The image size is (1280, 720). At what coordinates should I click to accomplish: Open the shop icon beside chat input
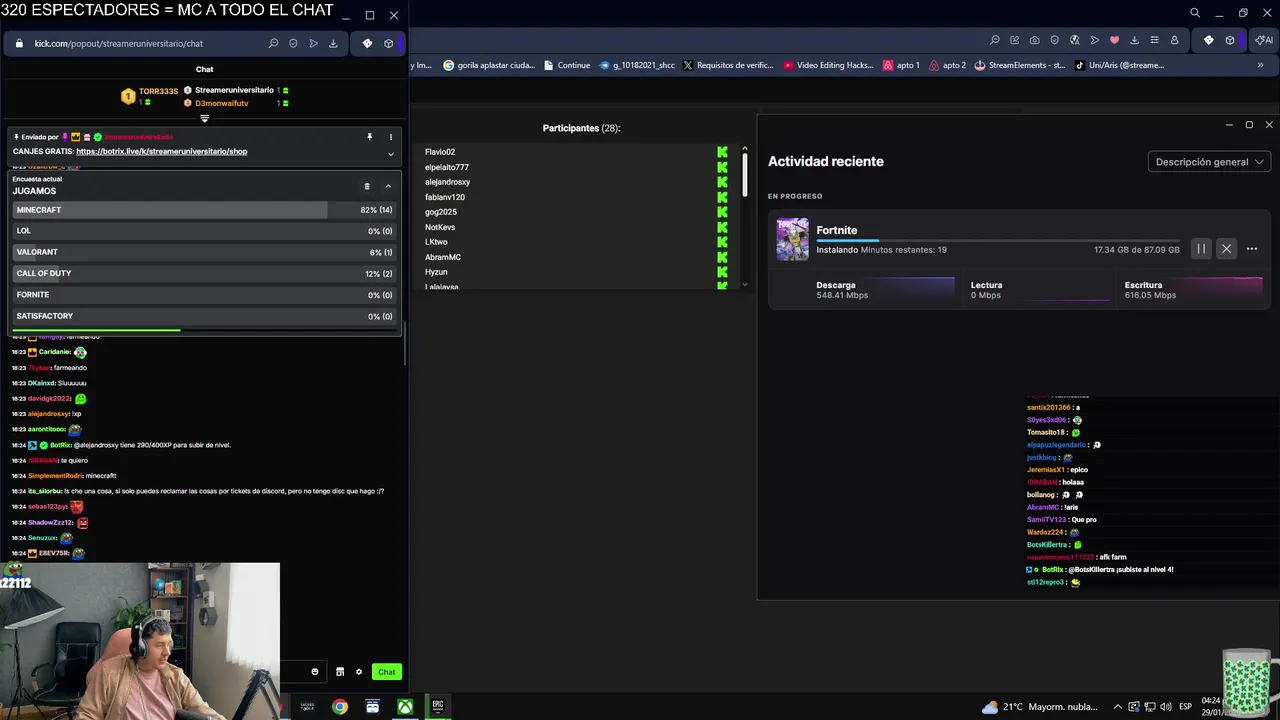click(x=340, y=672)
